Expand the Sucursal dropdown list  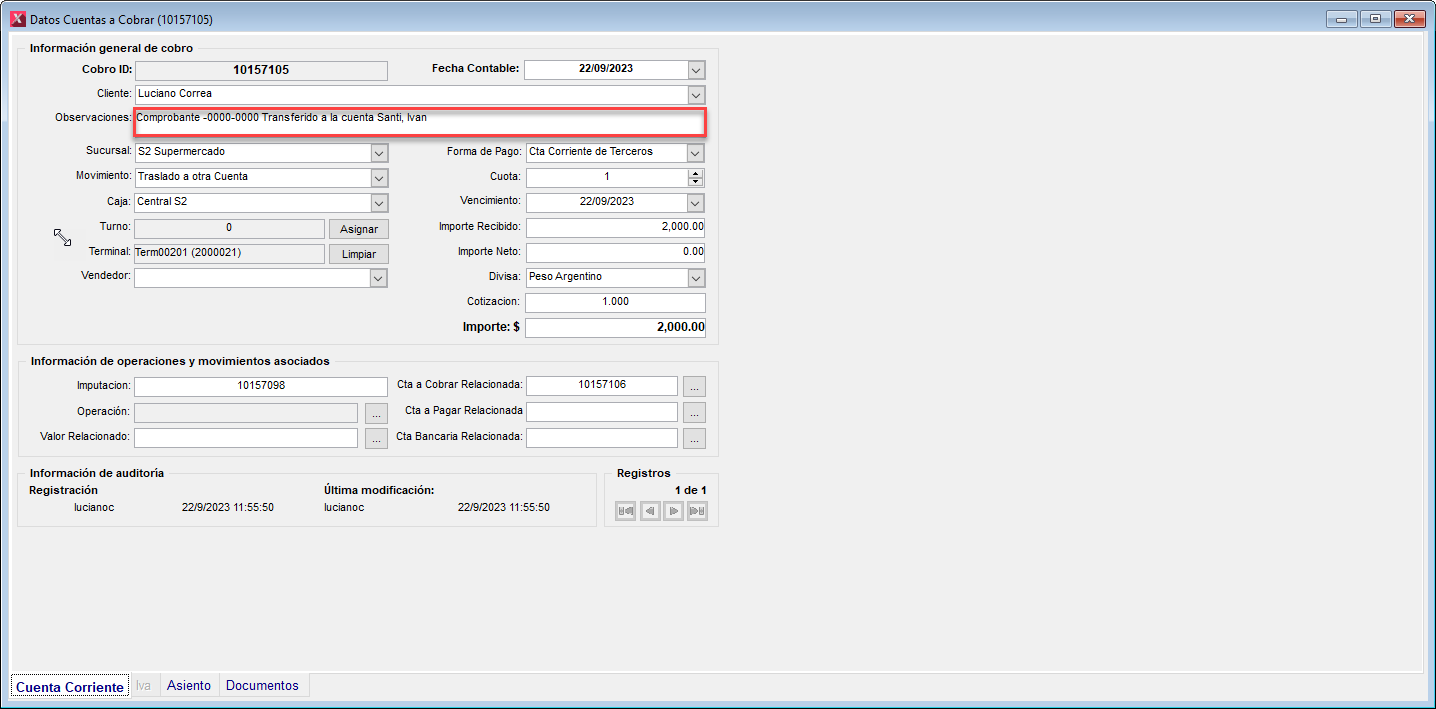379,153
